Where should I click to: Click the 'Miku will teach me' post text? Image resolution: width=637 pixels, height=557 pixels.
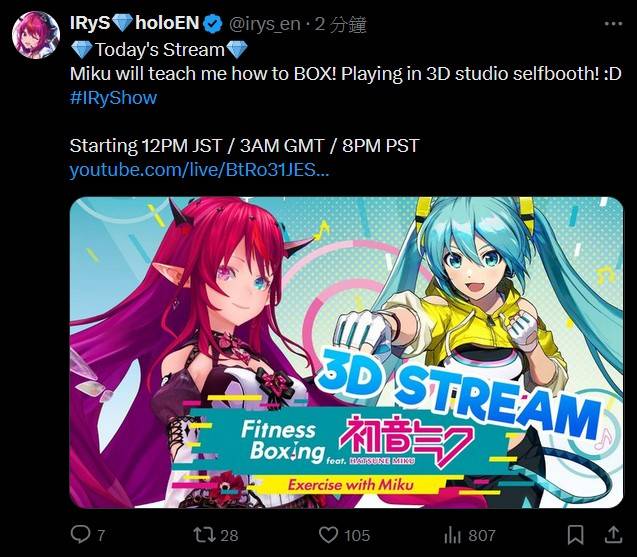(x=345, y=74)
